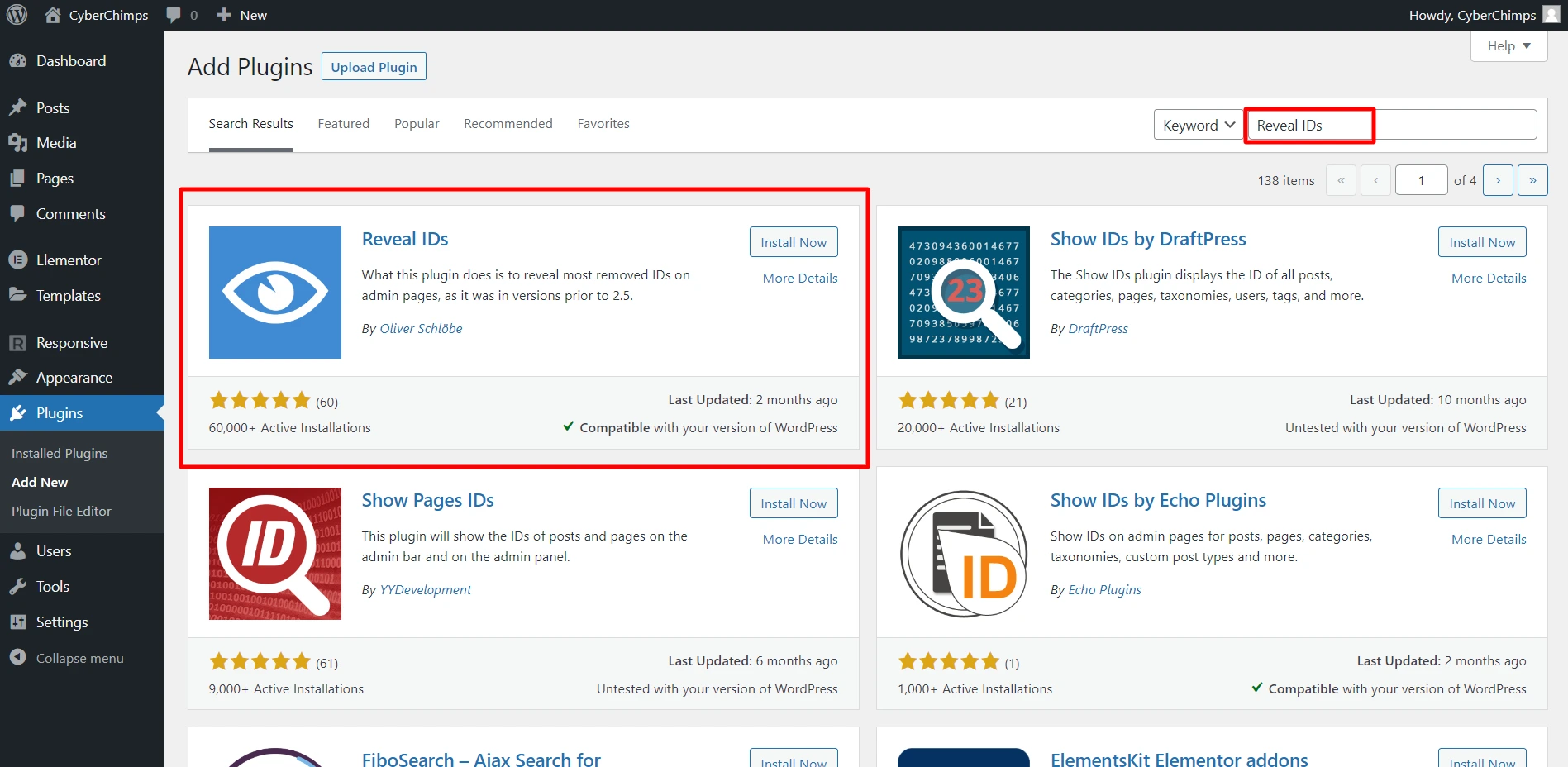This screenshot has width=1568, height=767.
Task: Visit site via CyberChimps home icon
Action: [53, 15]
